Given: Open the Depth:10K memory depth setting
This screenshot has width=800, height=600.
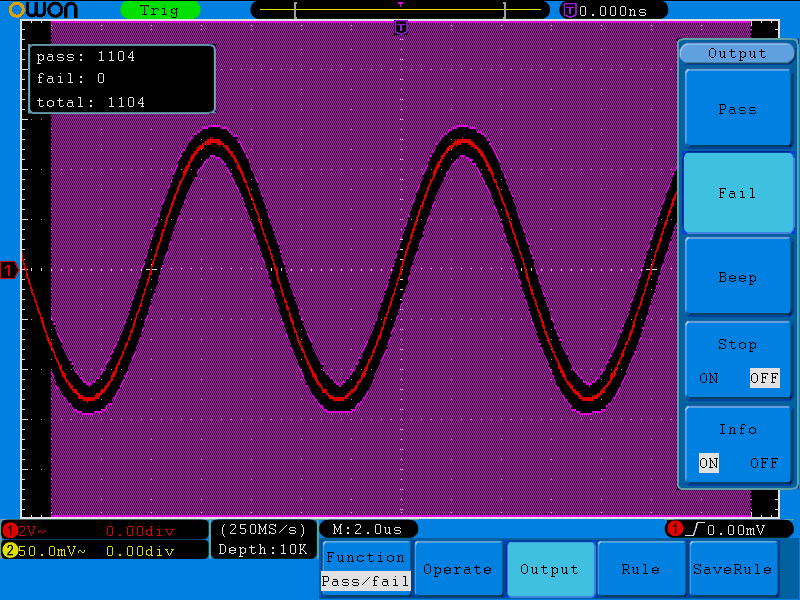Looking at the screenshot, I should point(263,549).
